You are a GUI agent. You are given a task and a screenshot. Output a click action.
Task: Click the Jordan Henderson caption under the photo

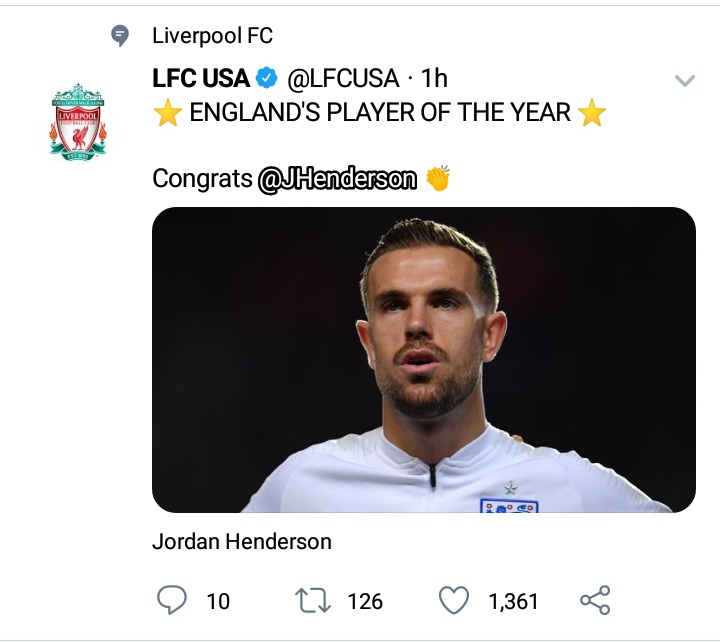tap(241, 542)
